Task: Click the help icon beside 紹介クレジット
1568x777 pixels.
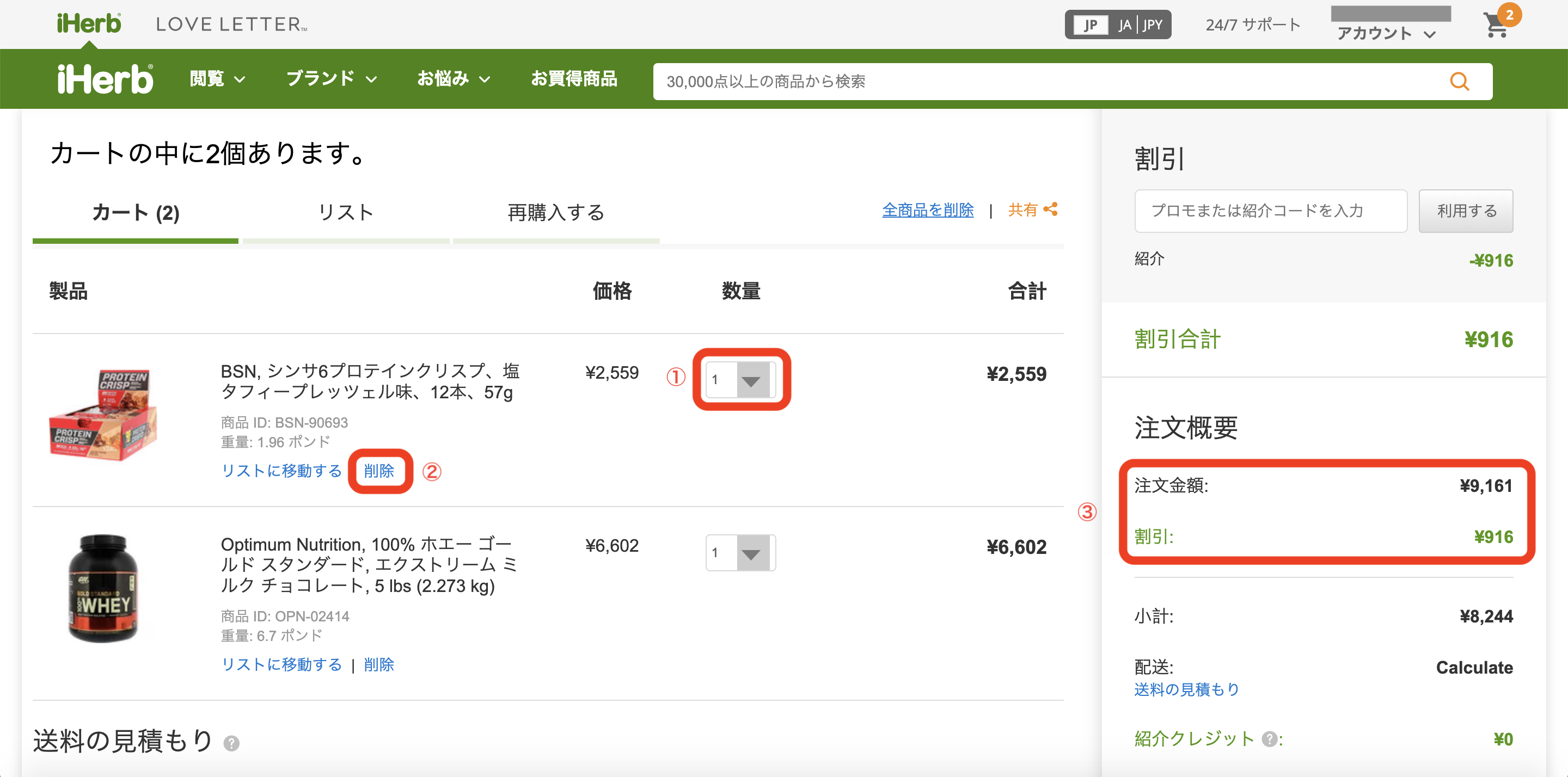Action: (x=1269, y=739)
